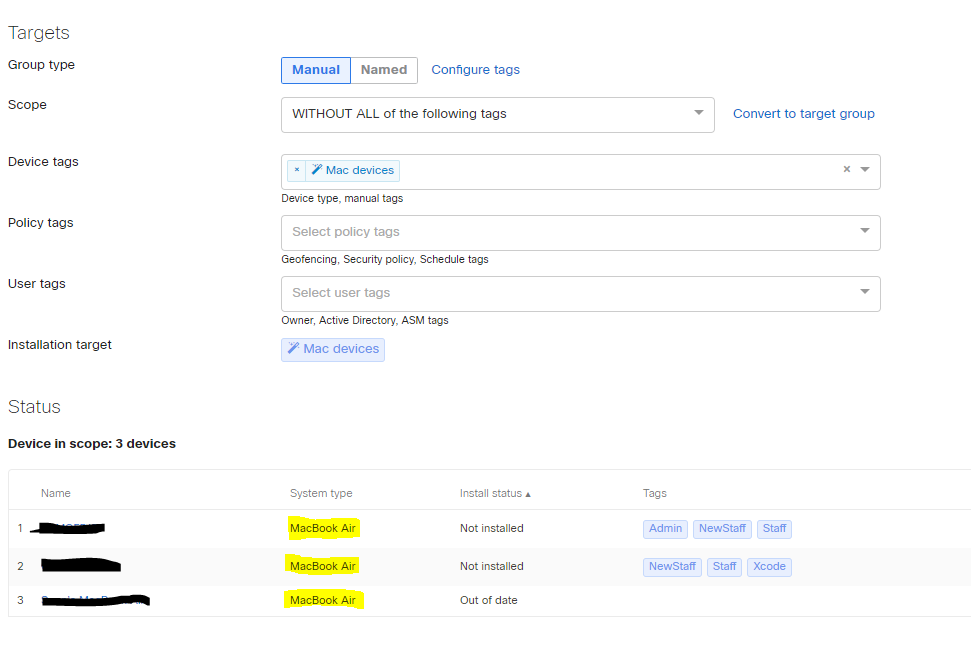The height and width of the screenshot is (659, 971).
Task: Open the Select policy tags dropdown
Action: (x=580, y=232)
